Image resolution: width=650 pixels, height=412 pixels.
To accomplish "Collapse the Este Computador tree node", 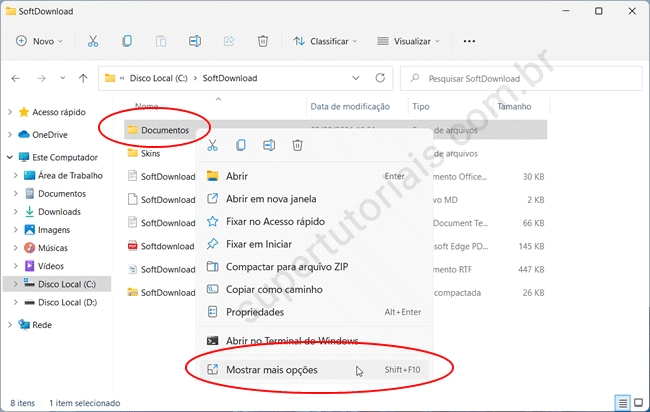I will [9, 157].
